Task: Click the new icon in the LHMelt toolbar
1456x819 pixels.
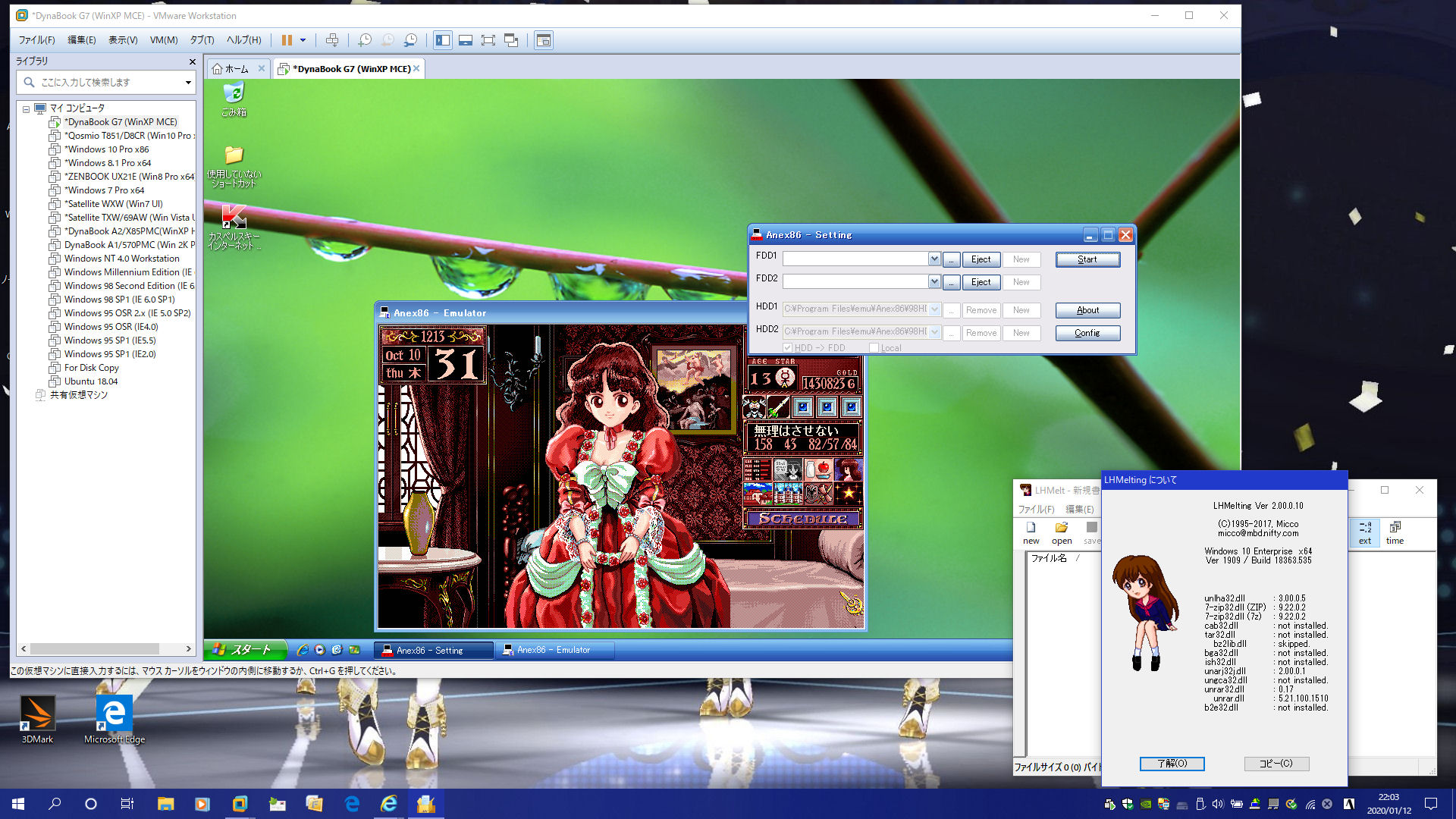Action: [1031, 532]
